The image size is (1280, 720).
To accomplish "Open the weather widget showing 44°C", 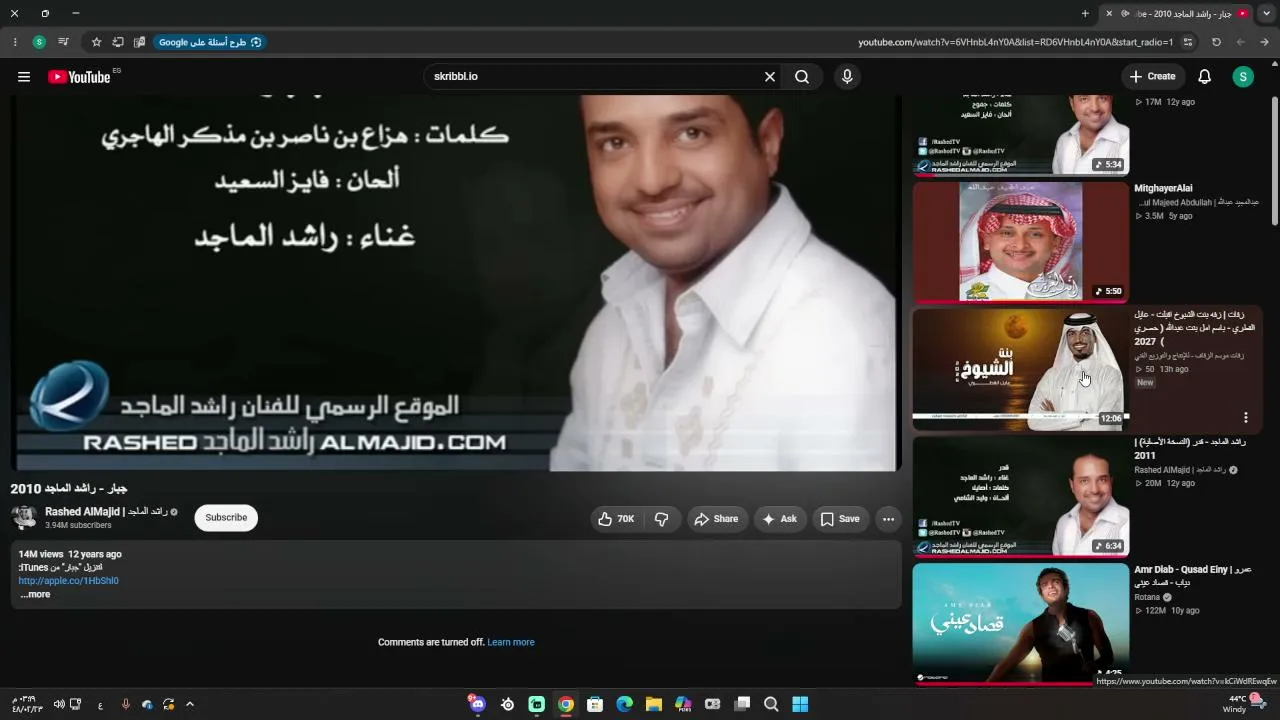I will pos(1243,704).
